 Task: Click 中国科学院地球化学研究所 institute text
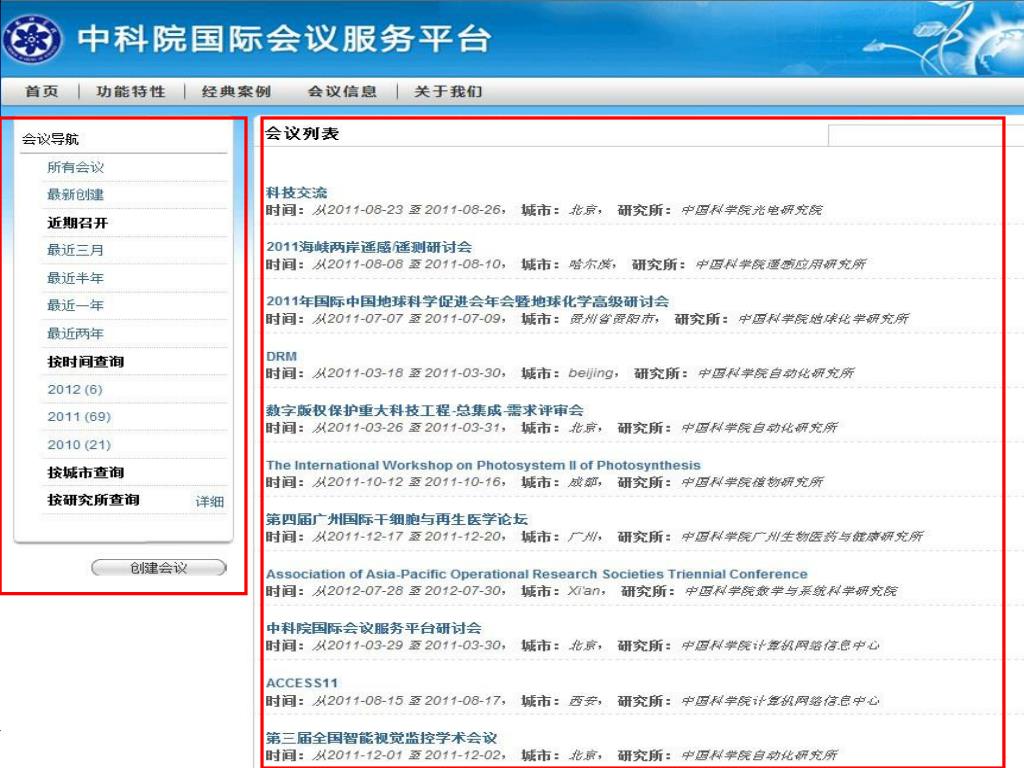coord(824,319)
